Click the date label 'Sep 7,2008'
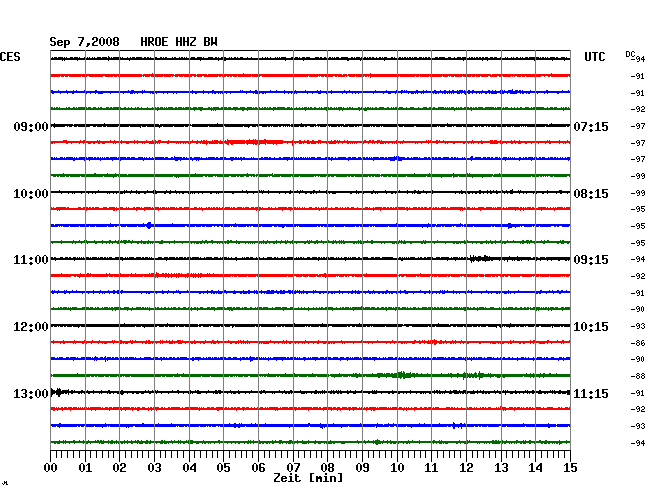Viewport: 650px width, 494px height. click(x=84, y=42)
